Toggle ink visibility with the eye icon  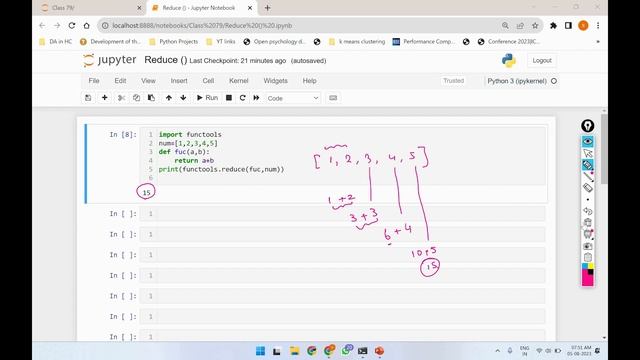pos(587,141)
